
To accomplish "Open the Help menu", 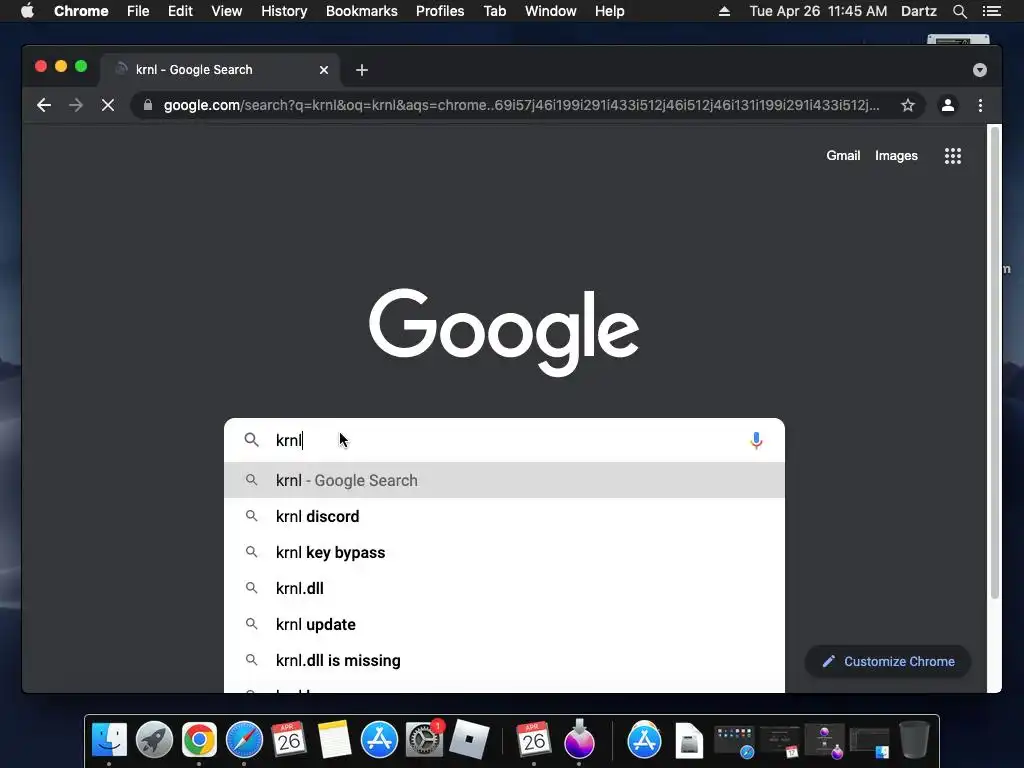I will click(609, 11).
